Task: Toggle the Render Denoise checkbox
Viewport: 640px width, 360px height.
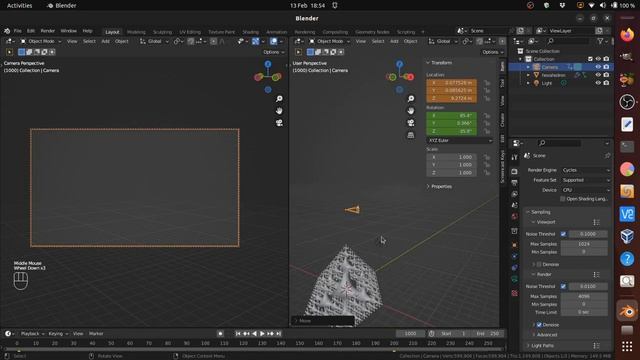Action: [539, 325]
